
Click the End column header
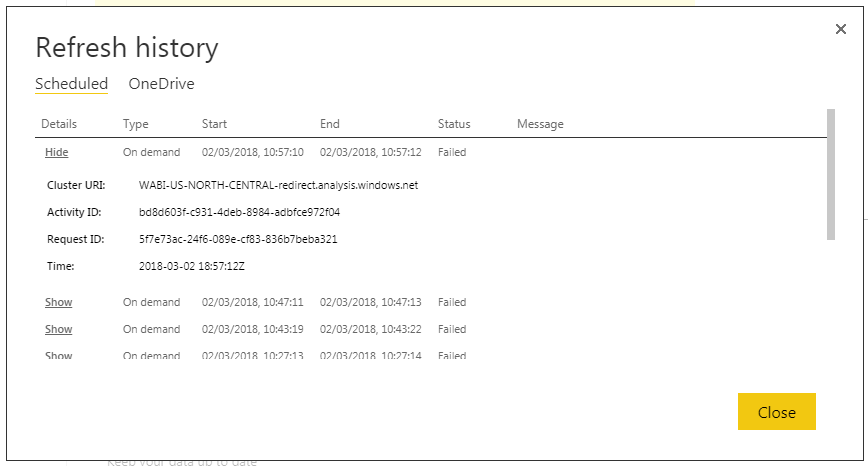[329, 124]
